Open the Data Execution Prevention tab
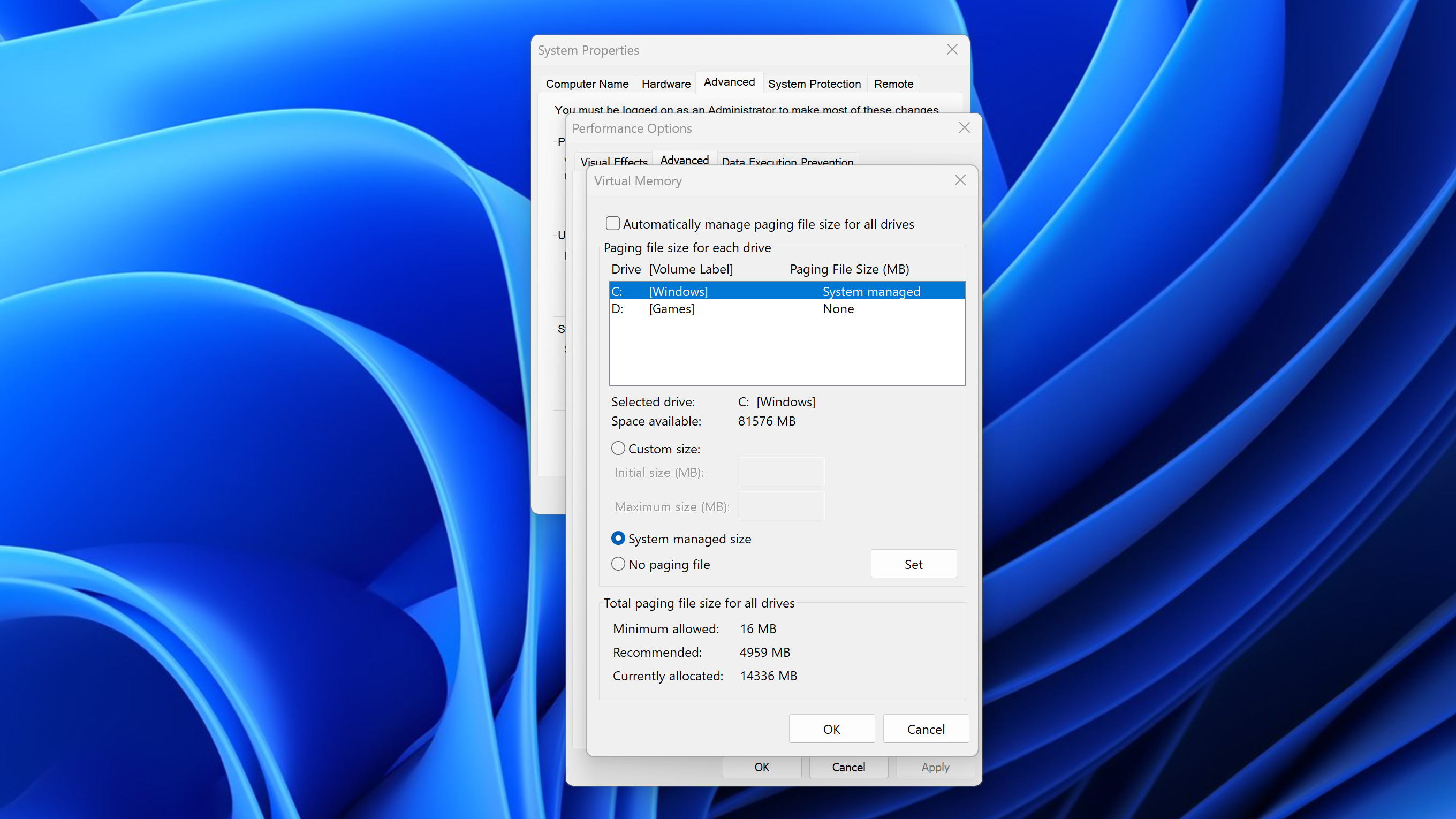Image resolution: width=1456 pixels, height=819 pixels. tap(787, 161)
